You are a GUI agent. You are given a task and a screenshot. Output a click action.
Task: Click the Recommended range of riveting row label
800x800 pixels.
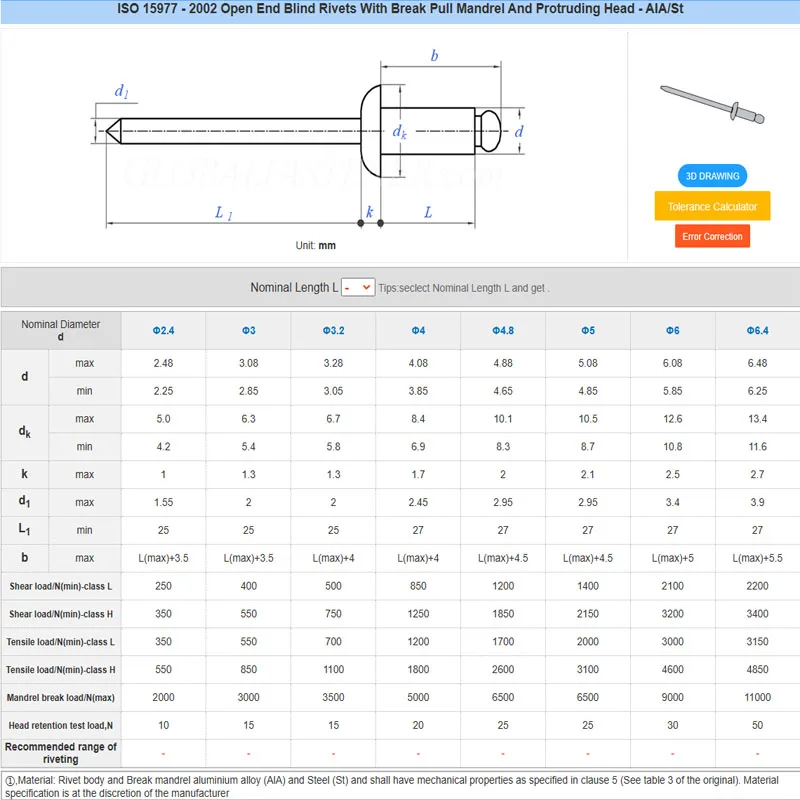point(61,753)
